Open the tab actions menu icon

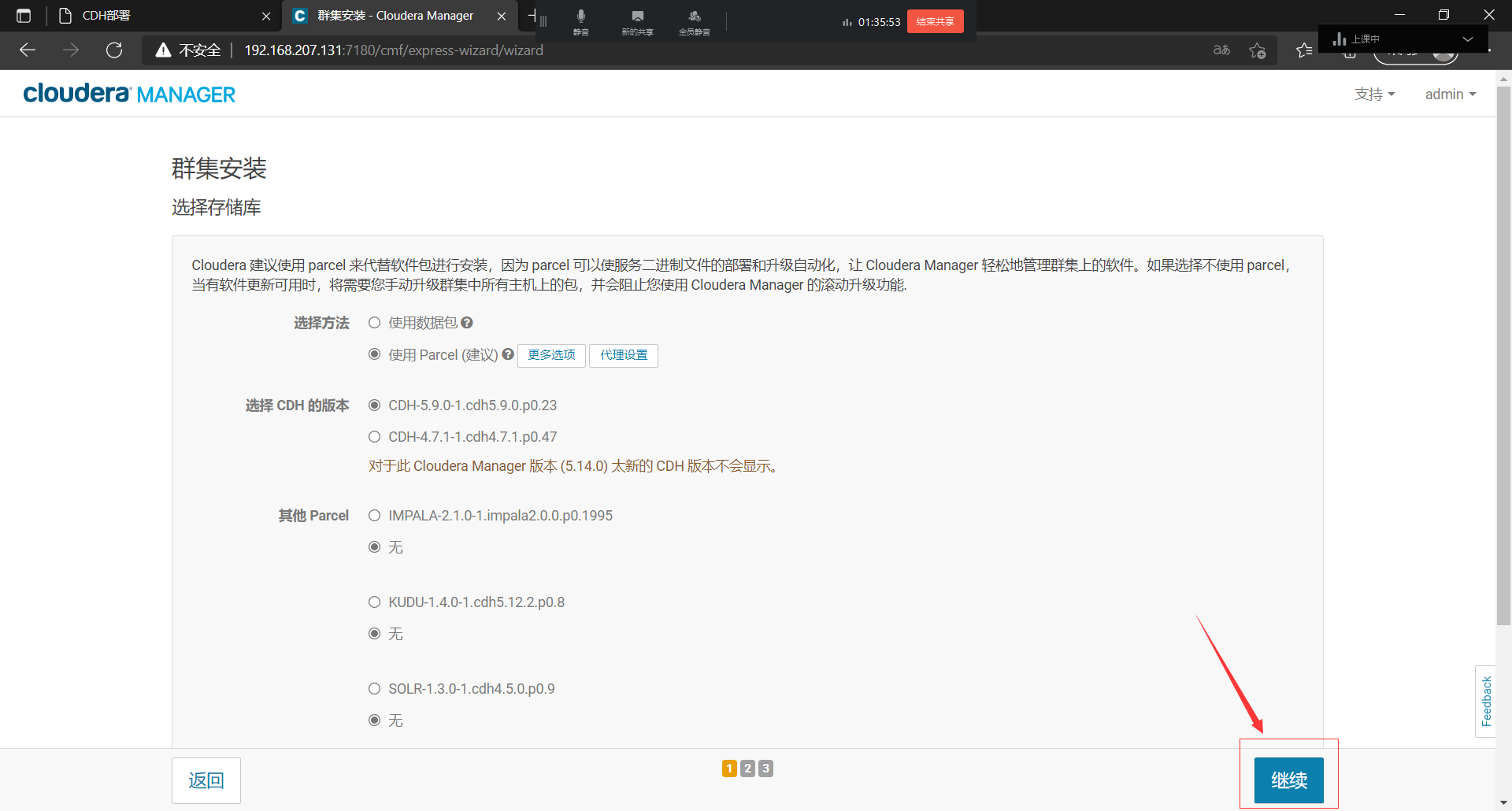click(x=24, y=16)
